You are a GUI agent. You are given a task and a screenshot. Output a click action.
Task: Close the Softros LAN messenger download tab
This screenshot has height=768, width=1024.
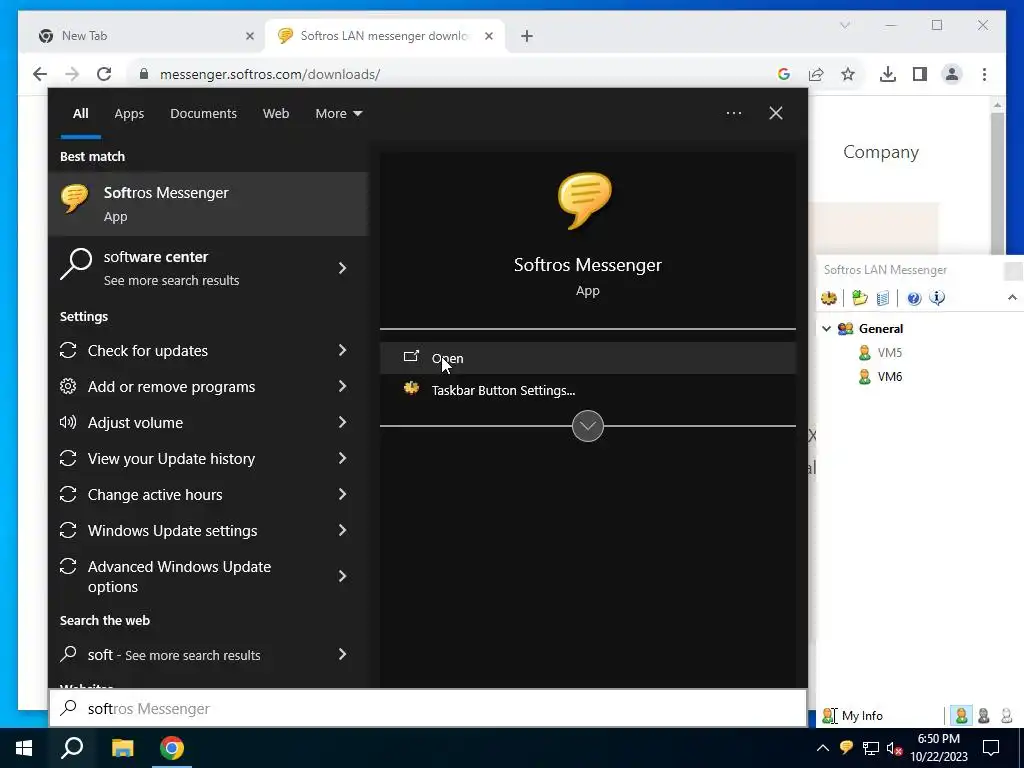[488, 36]
